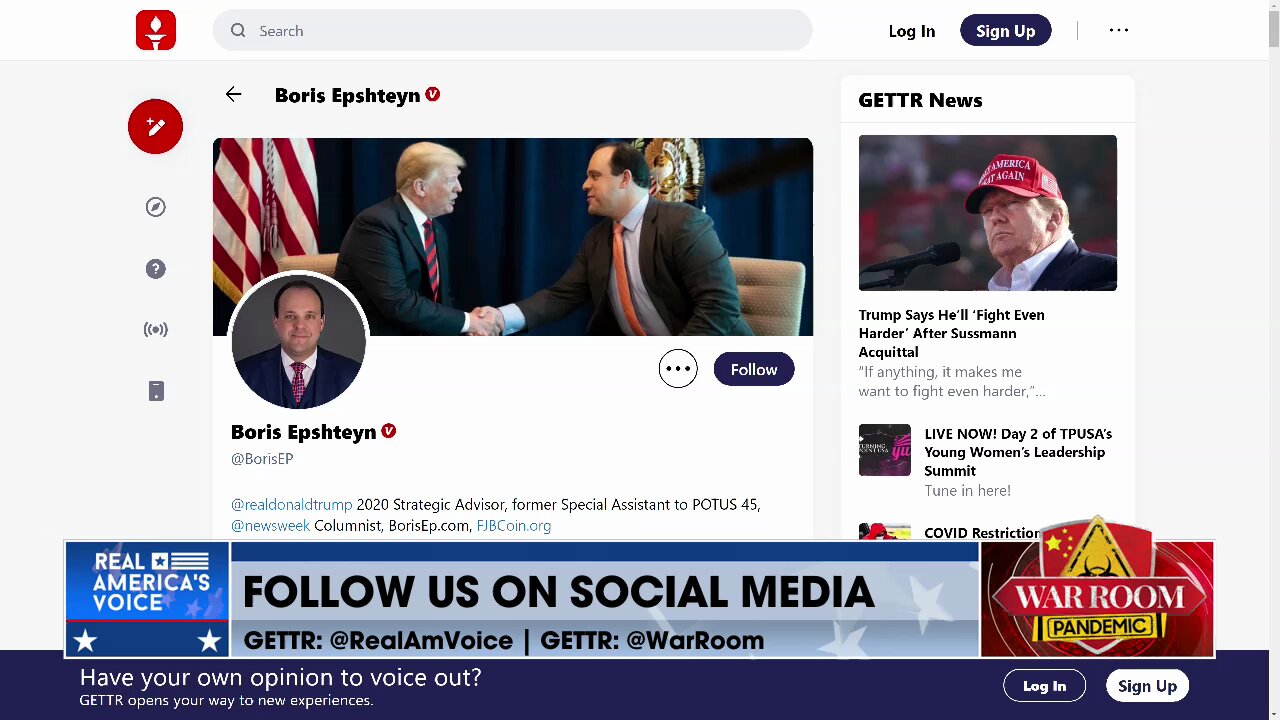Open Boris Epshteyn profile avatar
Viewport: 1280px width, 720px height.
tap(298, 341)
